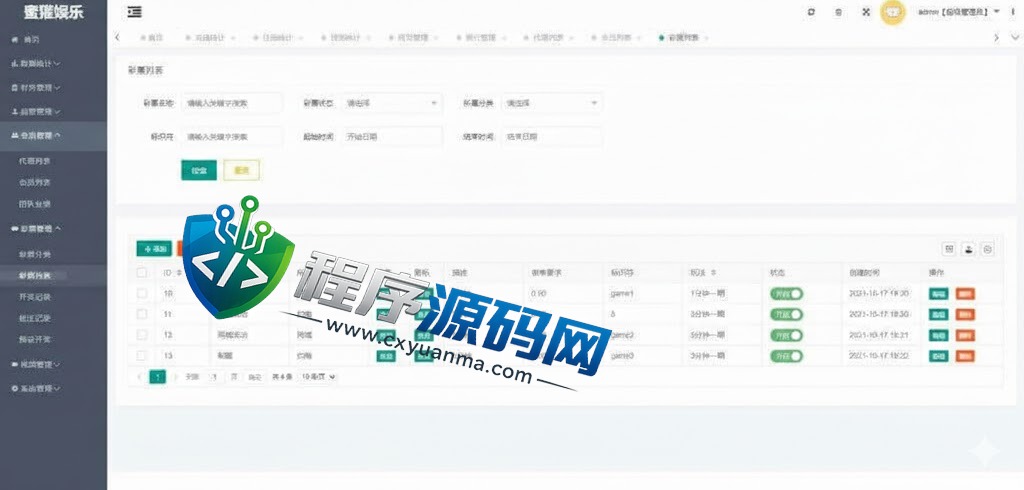The image size is (1024, 490).
Task: Click the orange delete button in row game3
Action: [x=965, y=356]
